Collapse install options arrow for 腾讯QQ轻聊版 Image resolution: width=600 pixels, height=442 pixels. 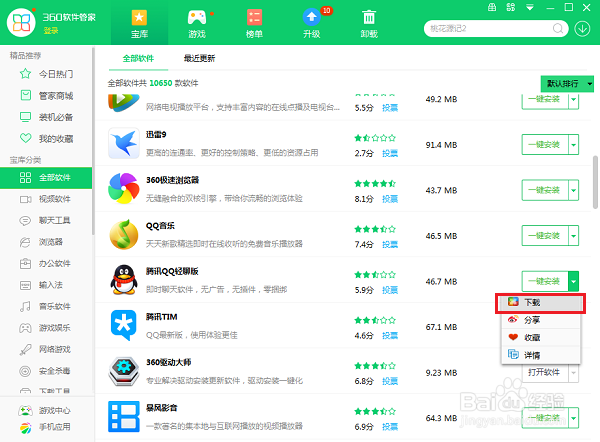coord(574,281)
